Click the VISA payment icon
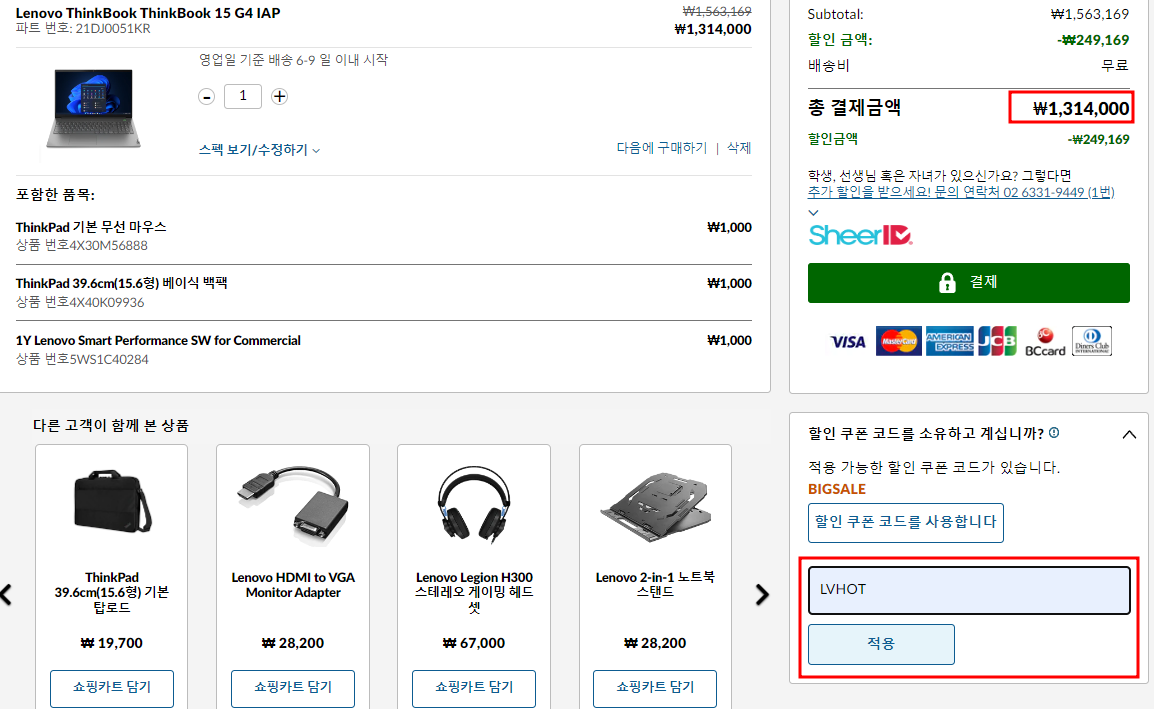The image size is (1154, 709). pyautogui.click(x=847, y=342)
